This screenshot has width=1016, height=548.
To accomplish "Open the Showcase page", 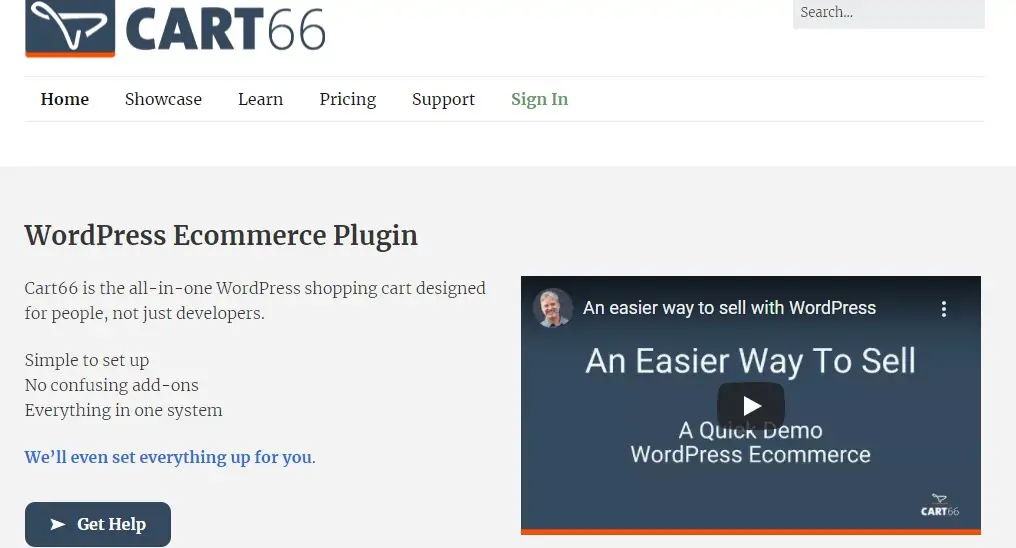I will click(x=163, y=99).
